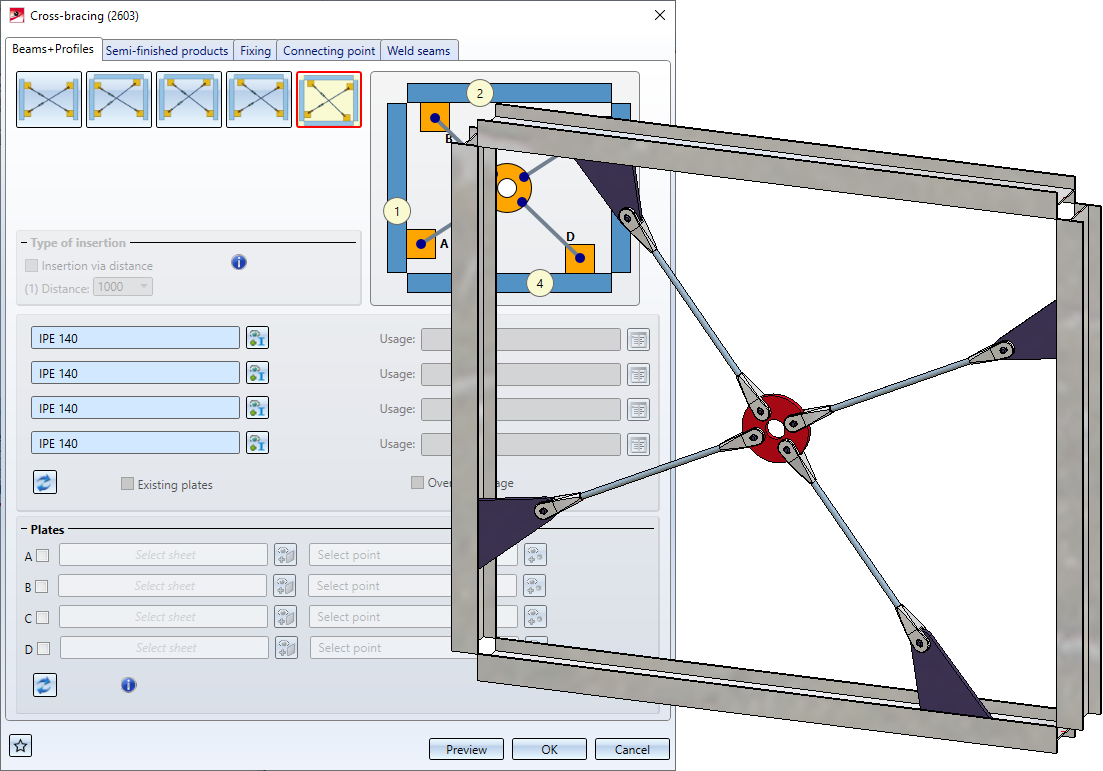Open beam selection icon for third IPE 140
The image size is (1103, 771).
click(257, 408)
